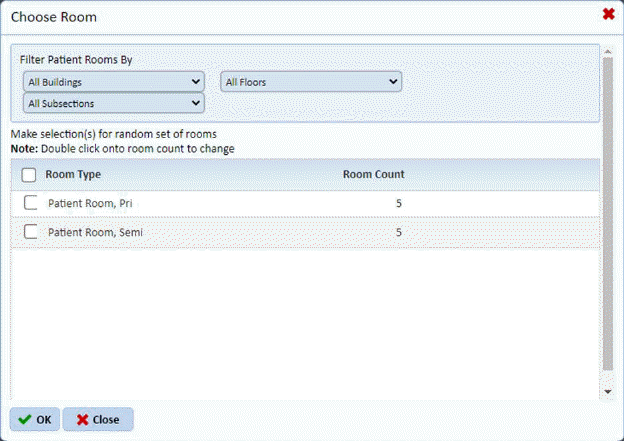Screen dimensions: 624x441
Task: Expand the All Floors dropdown
Action: 311,81
